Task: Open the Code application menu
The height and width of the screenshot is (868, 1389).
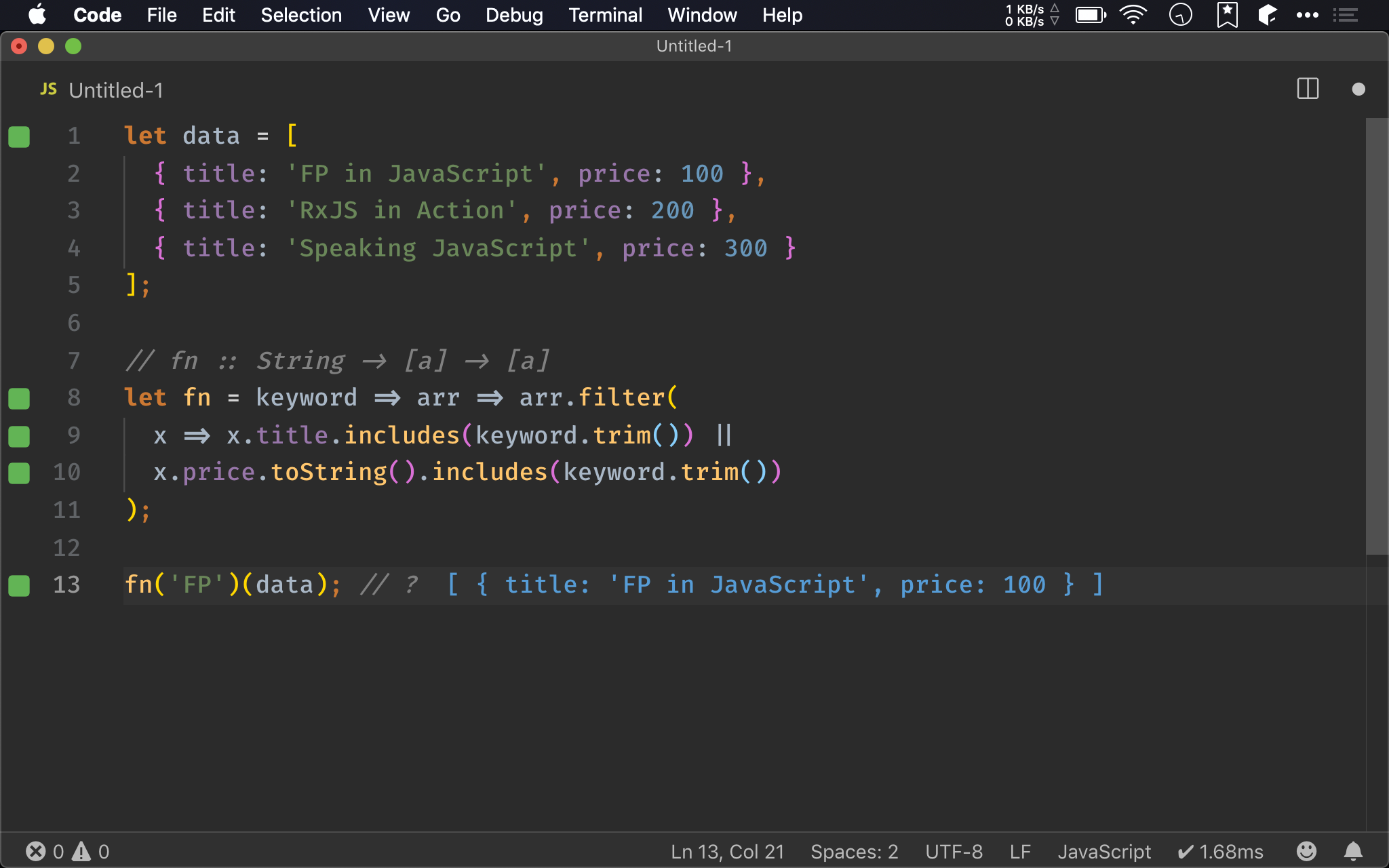Action: pos(97,15)
